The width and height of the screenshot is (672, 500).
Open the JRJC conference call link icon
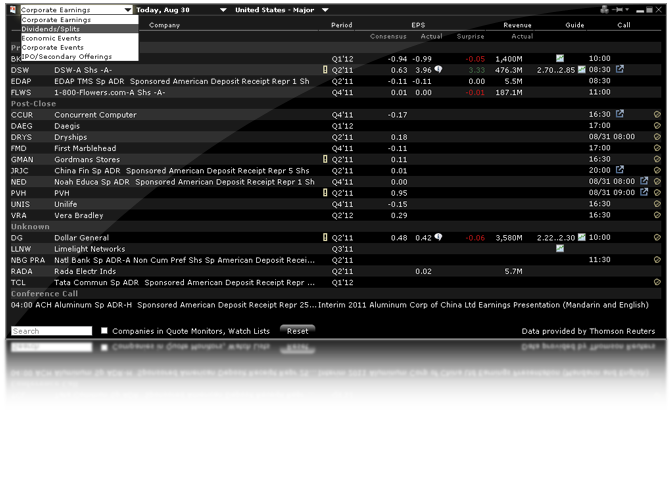pos(620,170)
